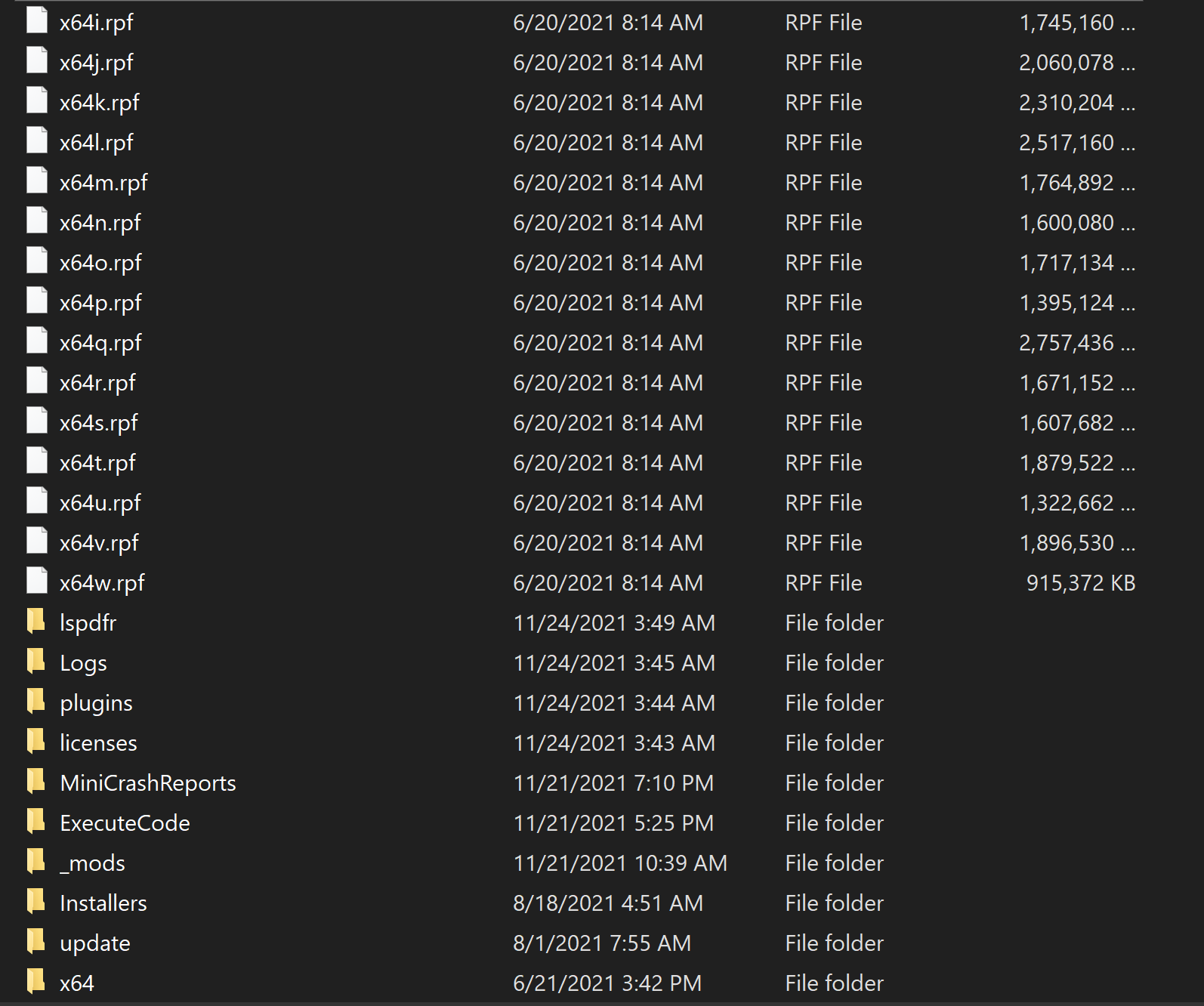The image size is (1204, 1006).
Task: Click the lspdfr folder icon
Action: click(36, 622)
